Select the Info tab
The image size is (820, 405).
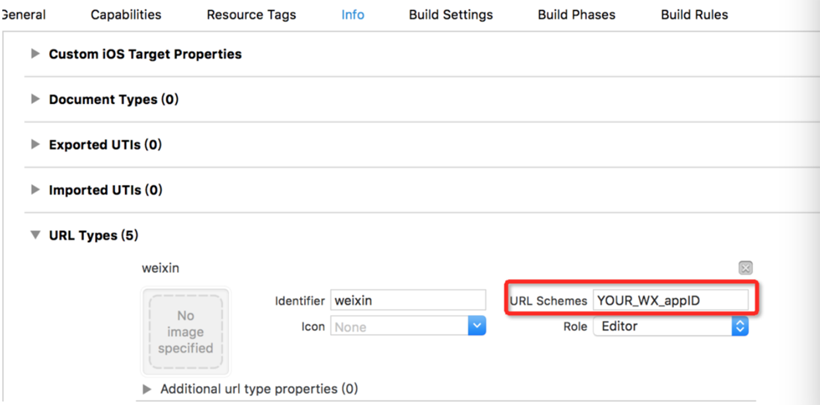(x=352, y=15)
